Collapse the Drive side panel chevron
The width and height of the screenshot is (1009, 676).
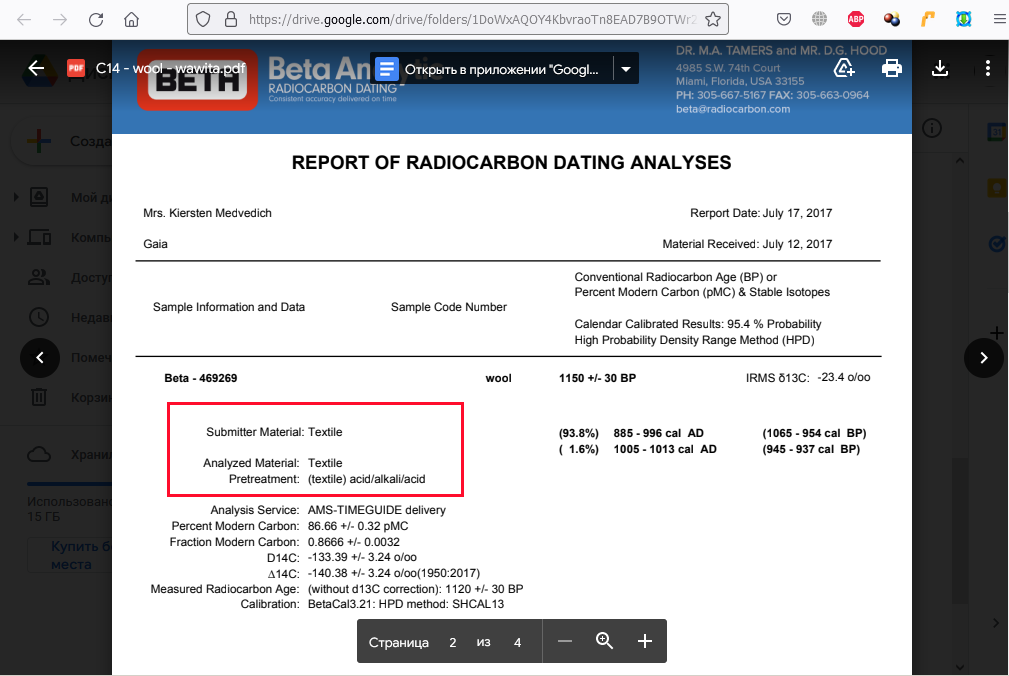pyautogui.click(x=995, y=623)
